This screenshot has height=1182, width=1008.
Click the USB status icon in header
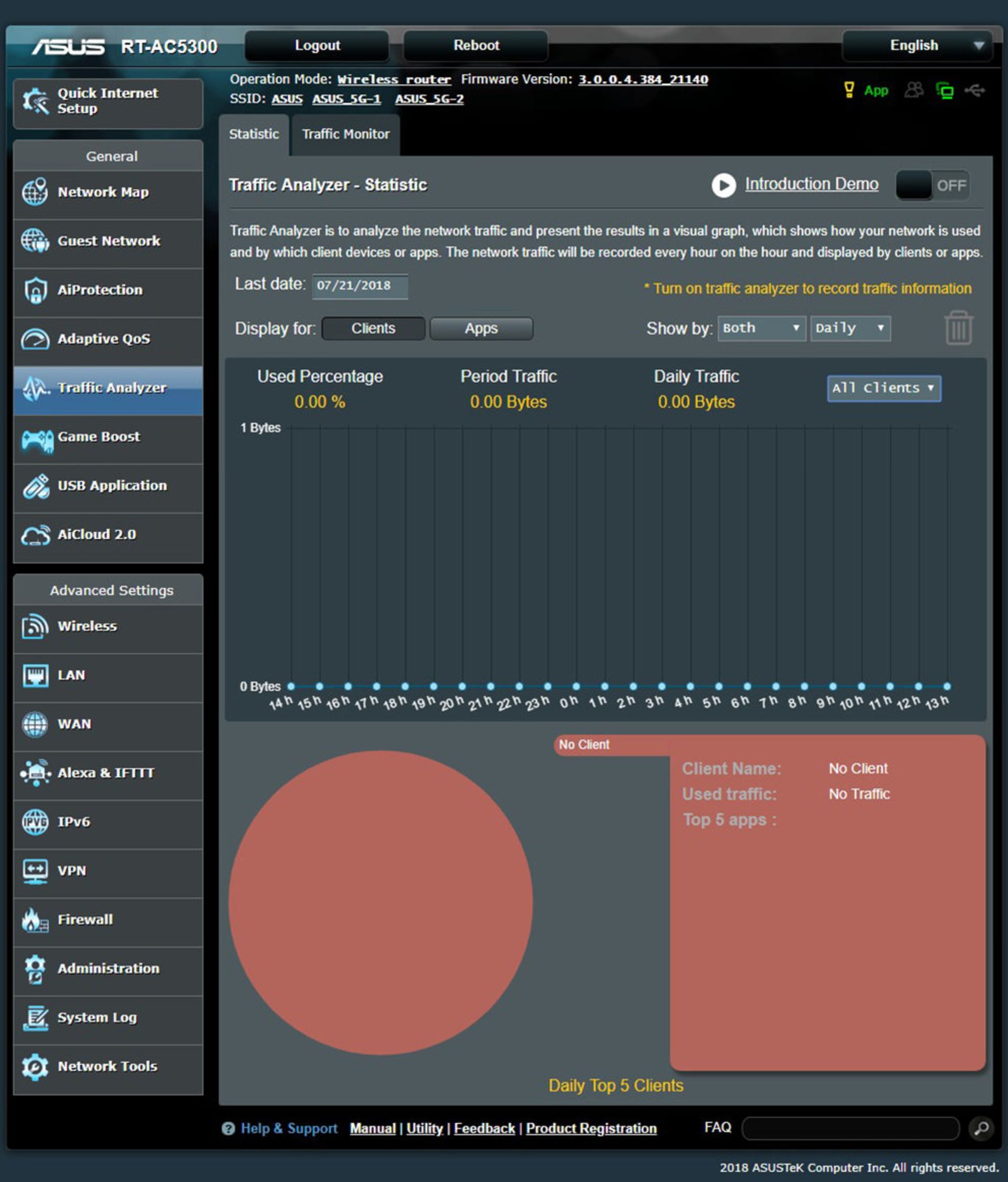click(x=974, y=90)
